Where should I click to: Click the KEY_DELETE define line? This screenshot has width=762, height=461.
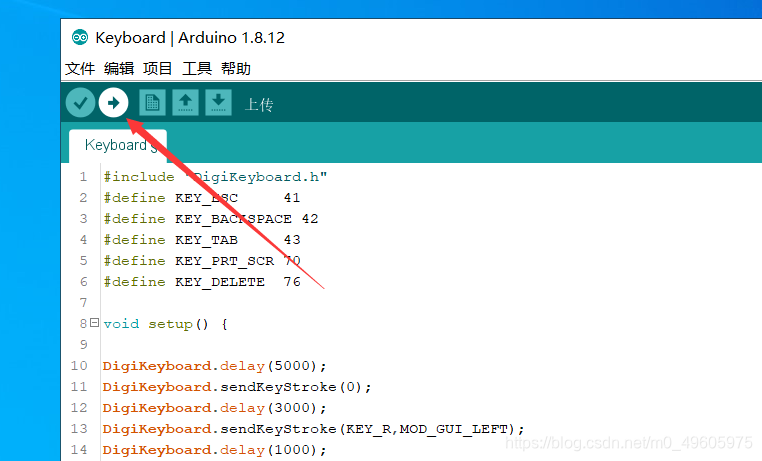[202, 282]
